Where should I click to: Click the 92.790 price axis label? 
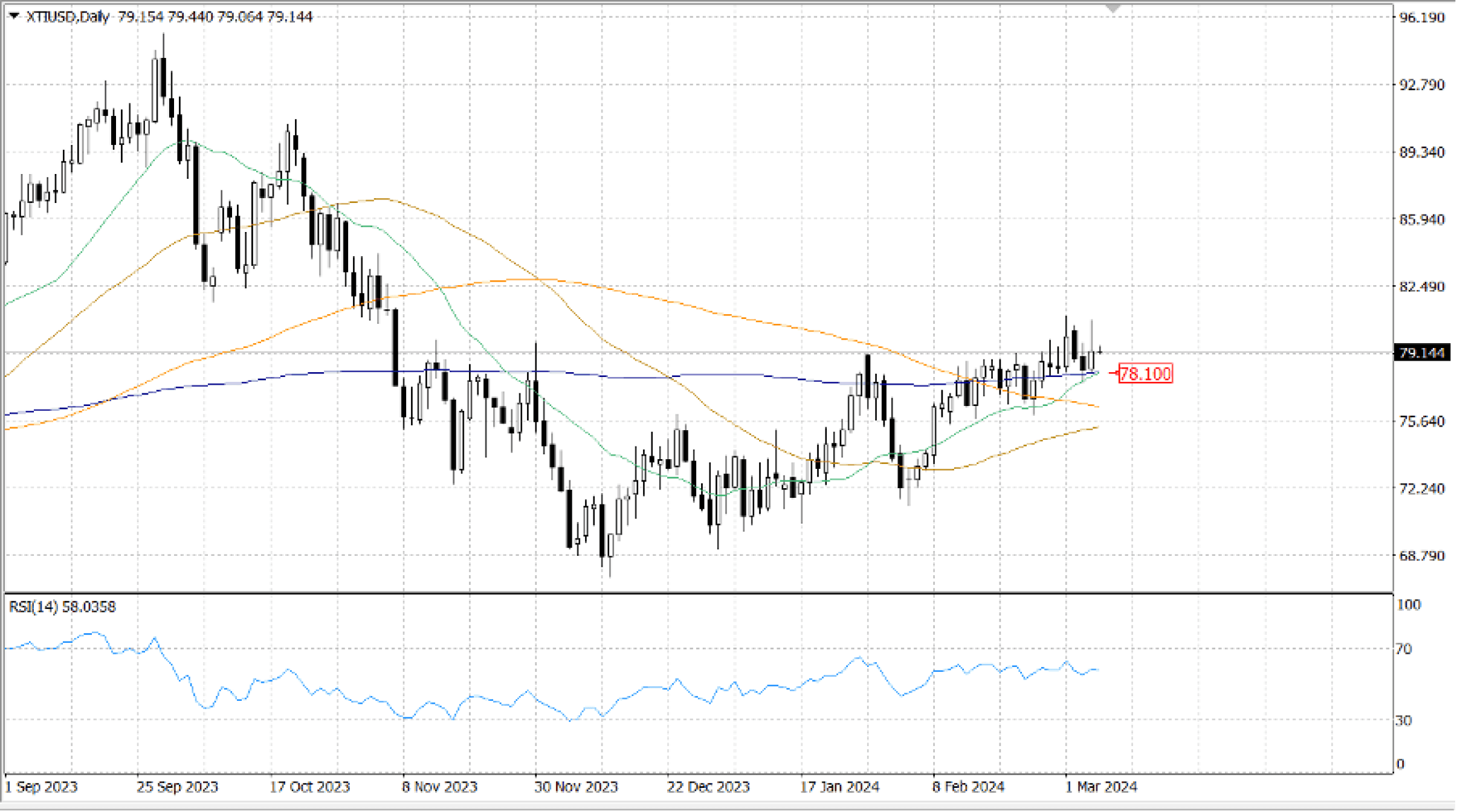click(x=1422, y=85)
